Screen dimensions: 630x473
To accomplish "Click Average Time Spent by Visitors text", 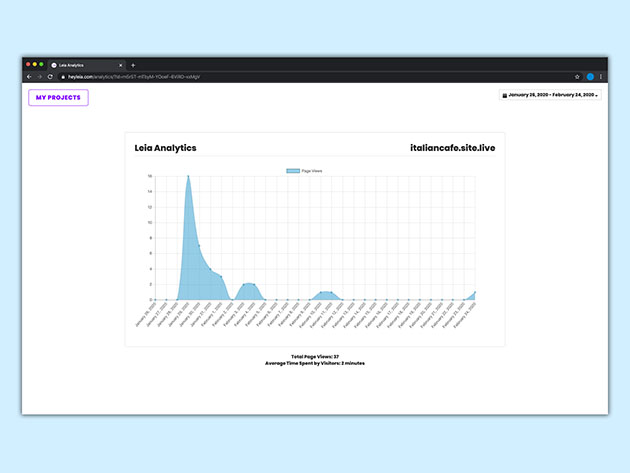I will [x=315, y=363].
